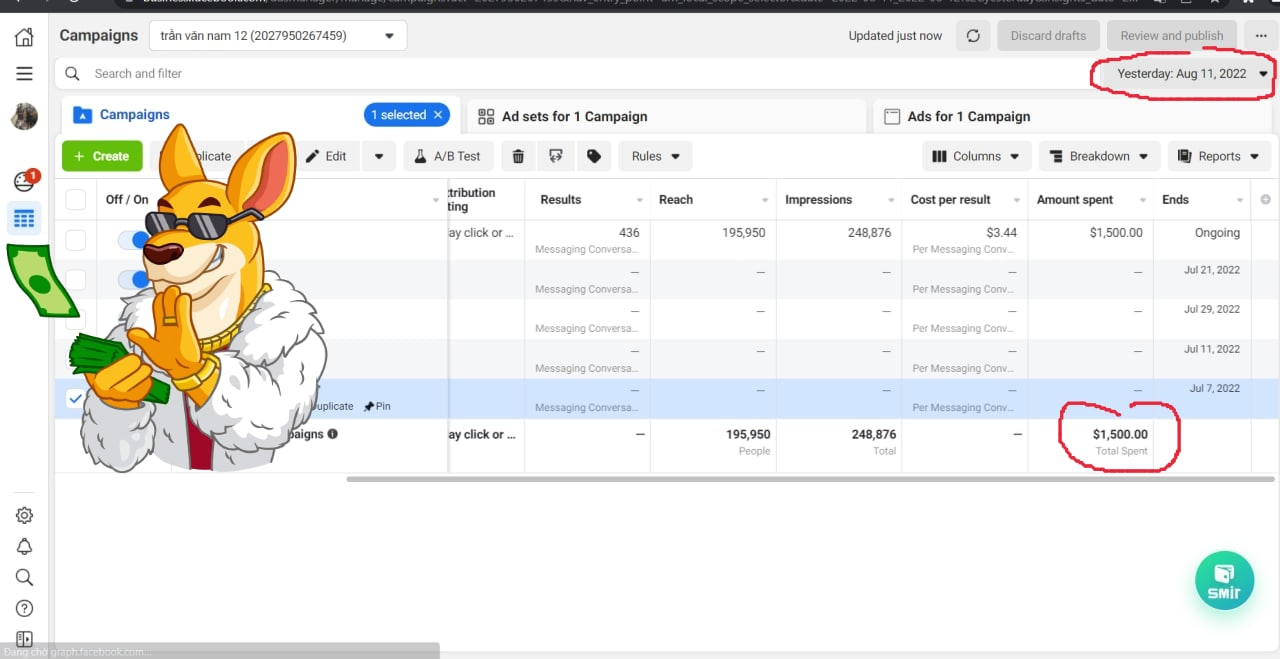Open the Rules dropdown

(655, 156)
